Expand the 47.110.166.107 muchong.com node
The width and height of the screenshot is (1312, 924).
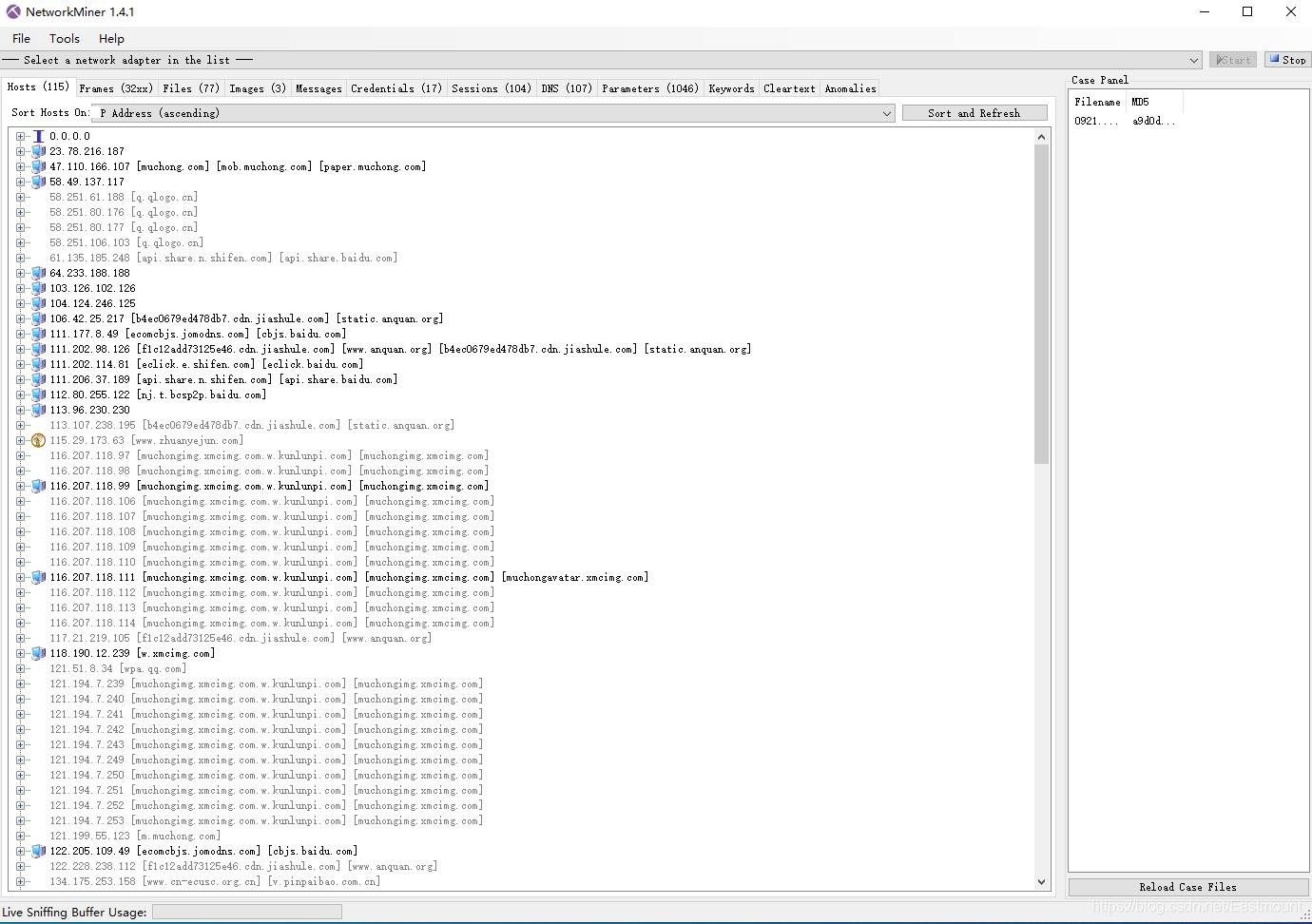pos(21,166)
